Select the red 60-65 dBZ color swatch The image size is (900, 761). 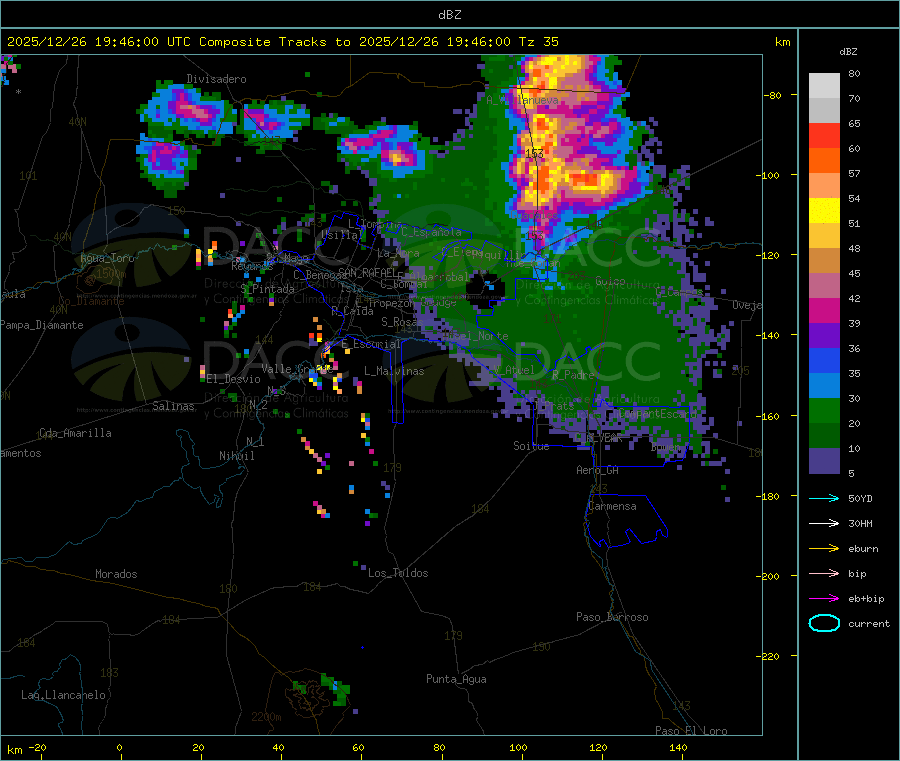[x=824, y=135]
